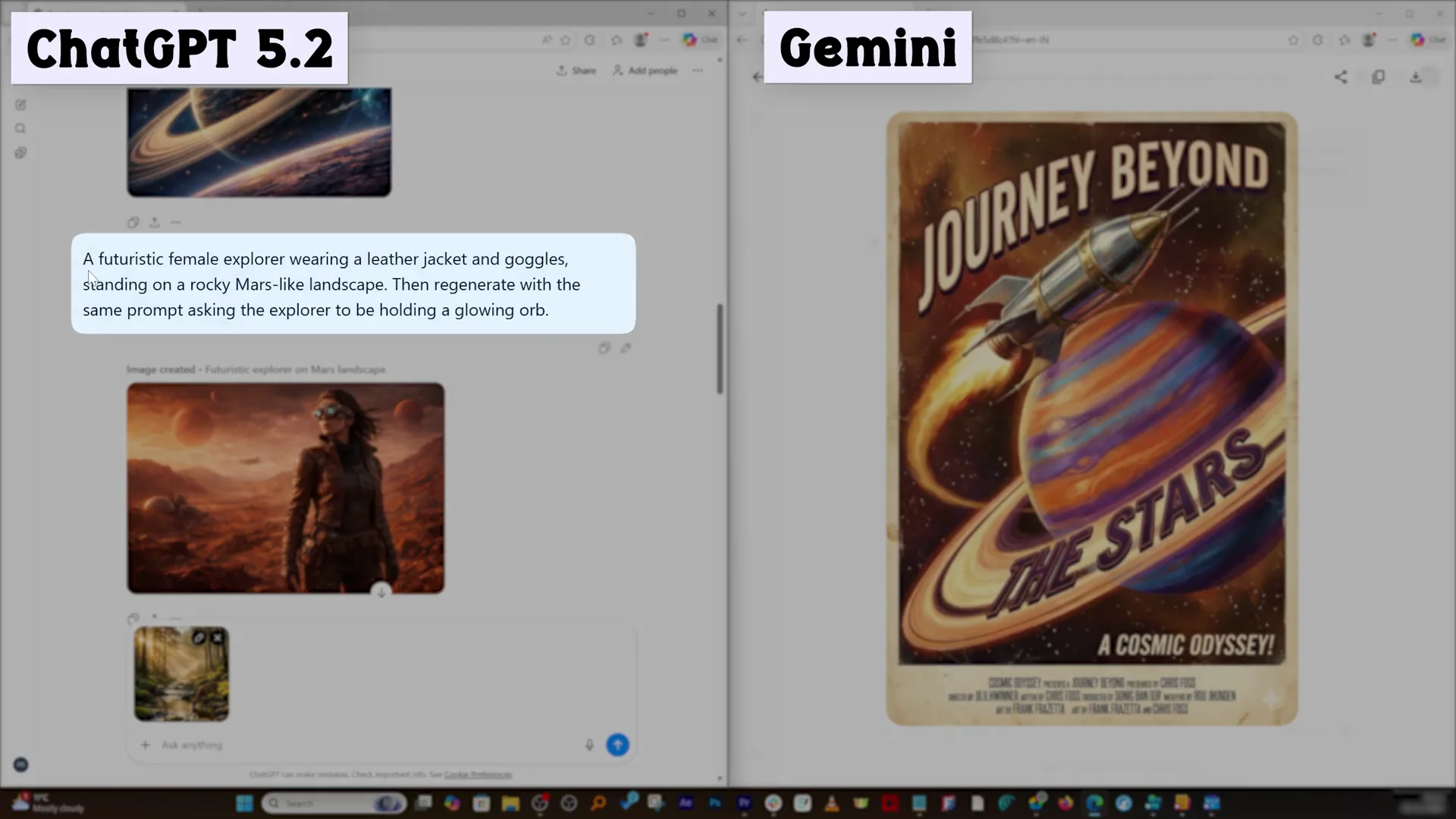
Task: Open the ChatGPT library icon
Action: pyautogui.click(x=20, y=152)
